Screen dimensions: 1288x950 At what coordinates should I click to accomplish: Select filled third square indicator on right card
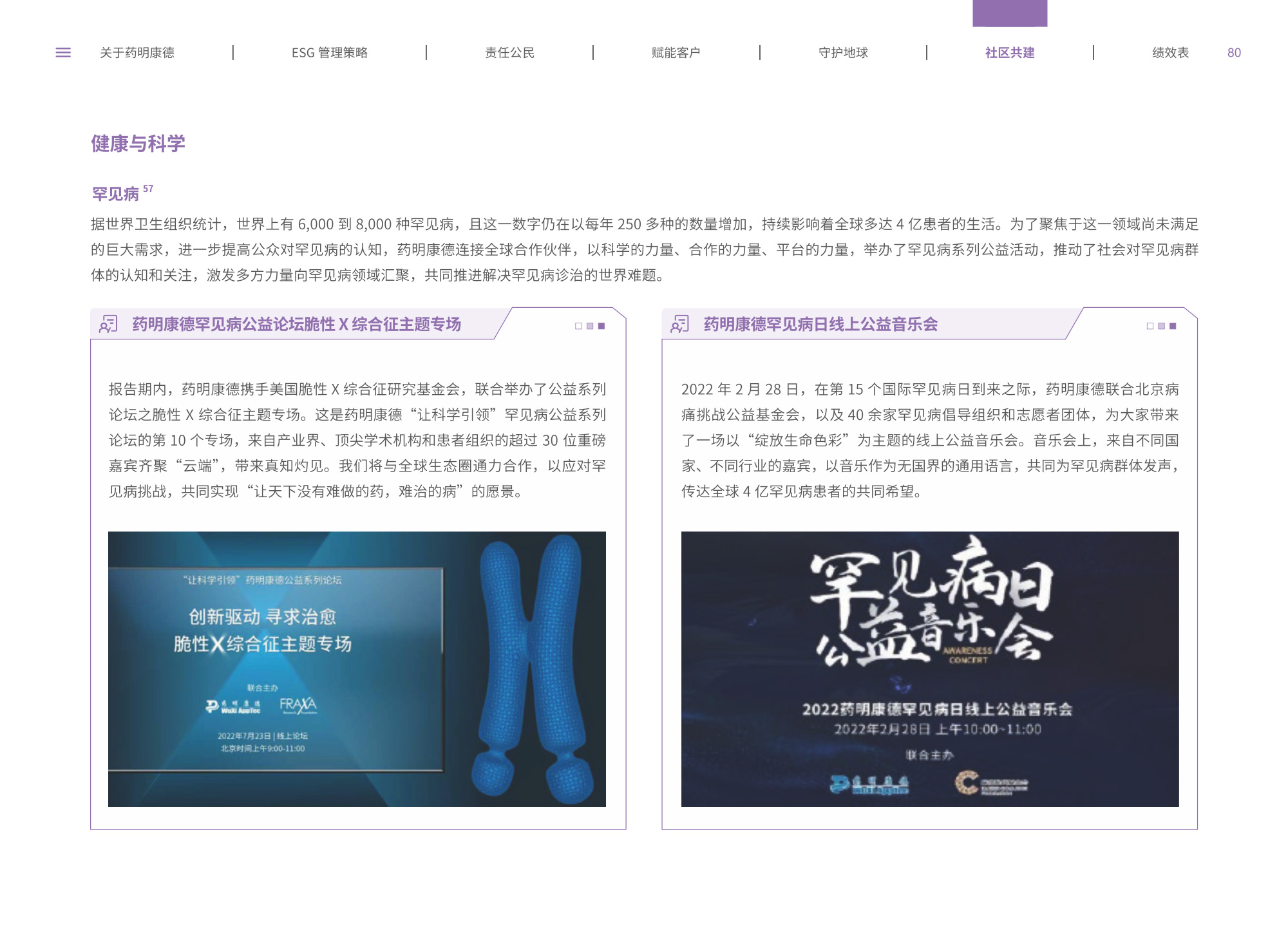pyautogui.click(x=1173, y=326)
